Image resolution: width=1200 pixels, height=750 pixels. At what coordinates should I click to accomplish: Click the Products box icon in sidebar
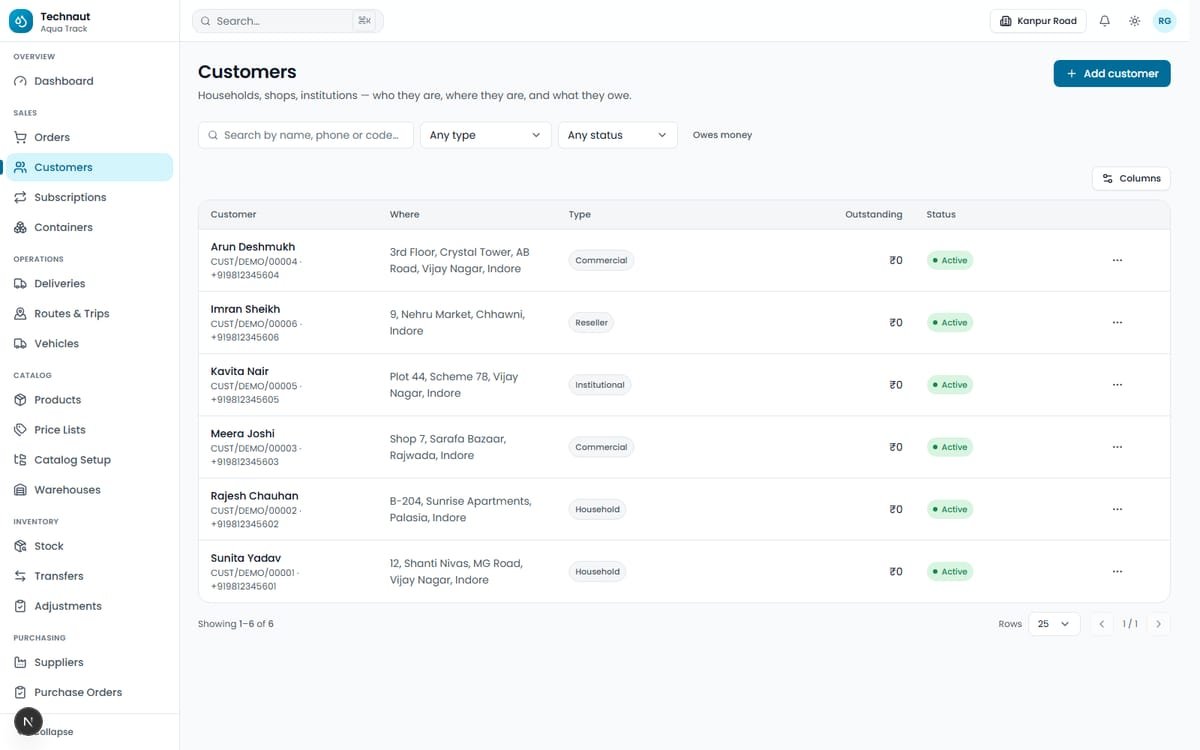click(x=20, y=399)
